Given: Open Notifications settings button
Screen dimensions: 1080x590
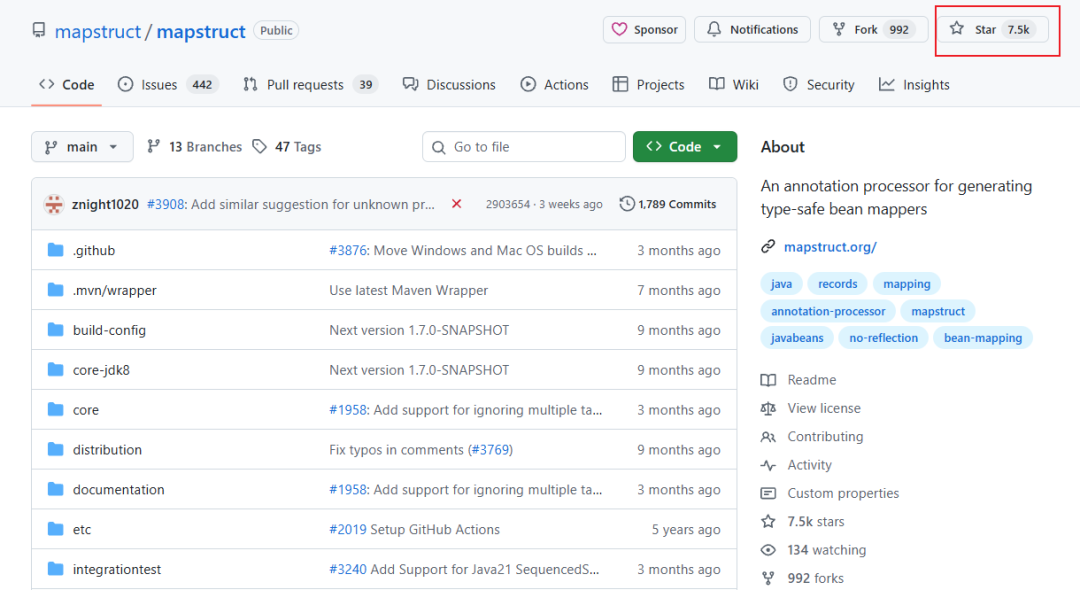Looking at the screenshot, I should pyautogui.click(x=752, y=30).
